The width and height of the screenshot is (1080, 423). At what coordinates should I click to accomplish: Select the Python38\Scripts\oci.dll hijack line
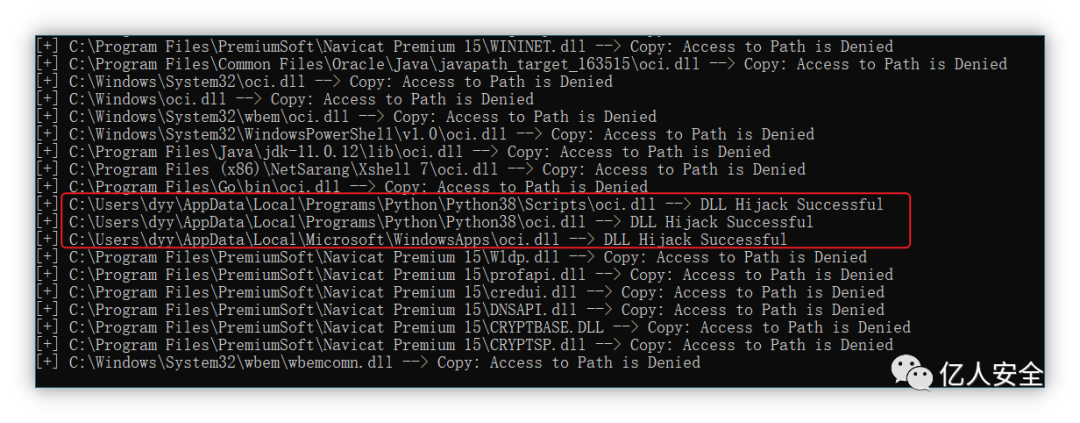(x=461, y=205)
